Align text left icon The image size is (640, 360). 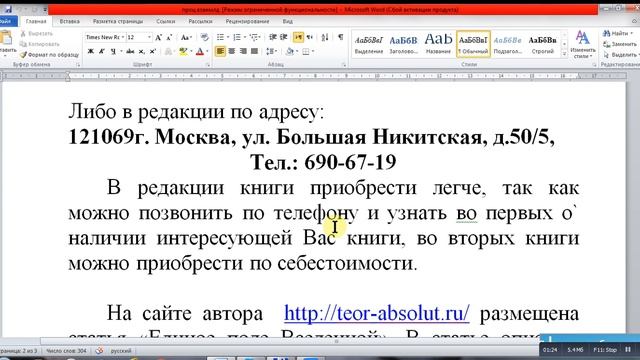(x=220, y=51)
